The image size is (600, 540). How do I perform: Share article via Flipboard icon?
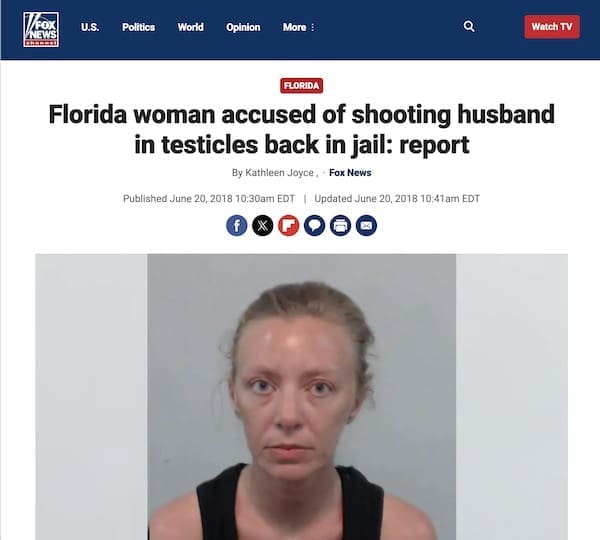[289, 225]
